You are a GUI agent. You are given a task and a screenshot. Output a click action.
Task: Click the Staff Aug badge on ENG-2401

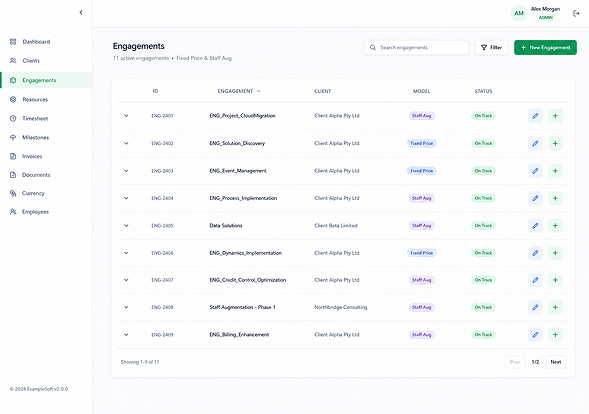coord(421,116)
